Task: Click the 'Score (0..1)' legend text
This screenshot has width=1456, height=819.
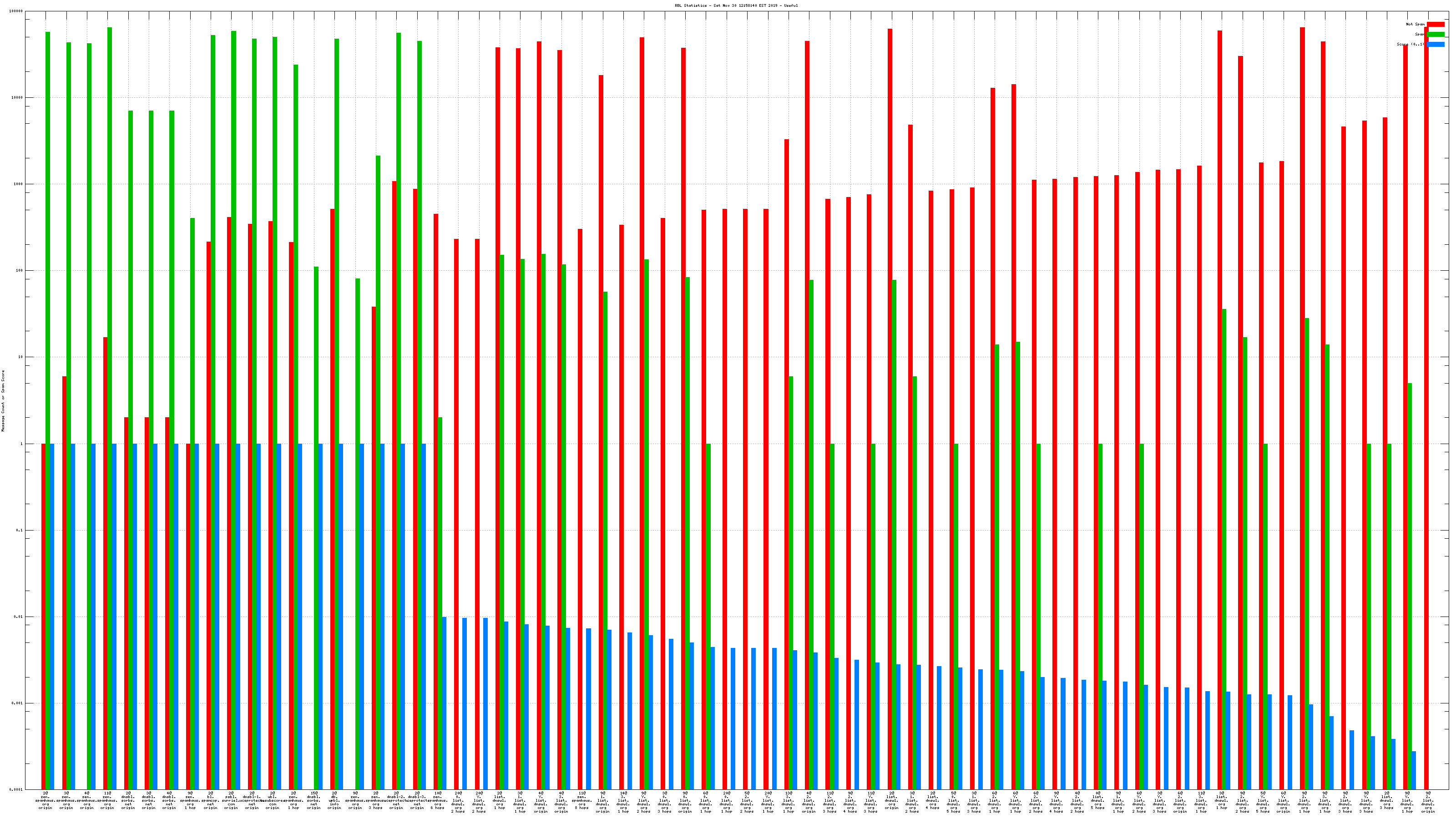Action: pyautogui.click(x=1410, y=44)
